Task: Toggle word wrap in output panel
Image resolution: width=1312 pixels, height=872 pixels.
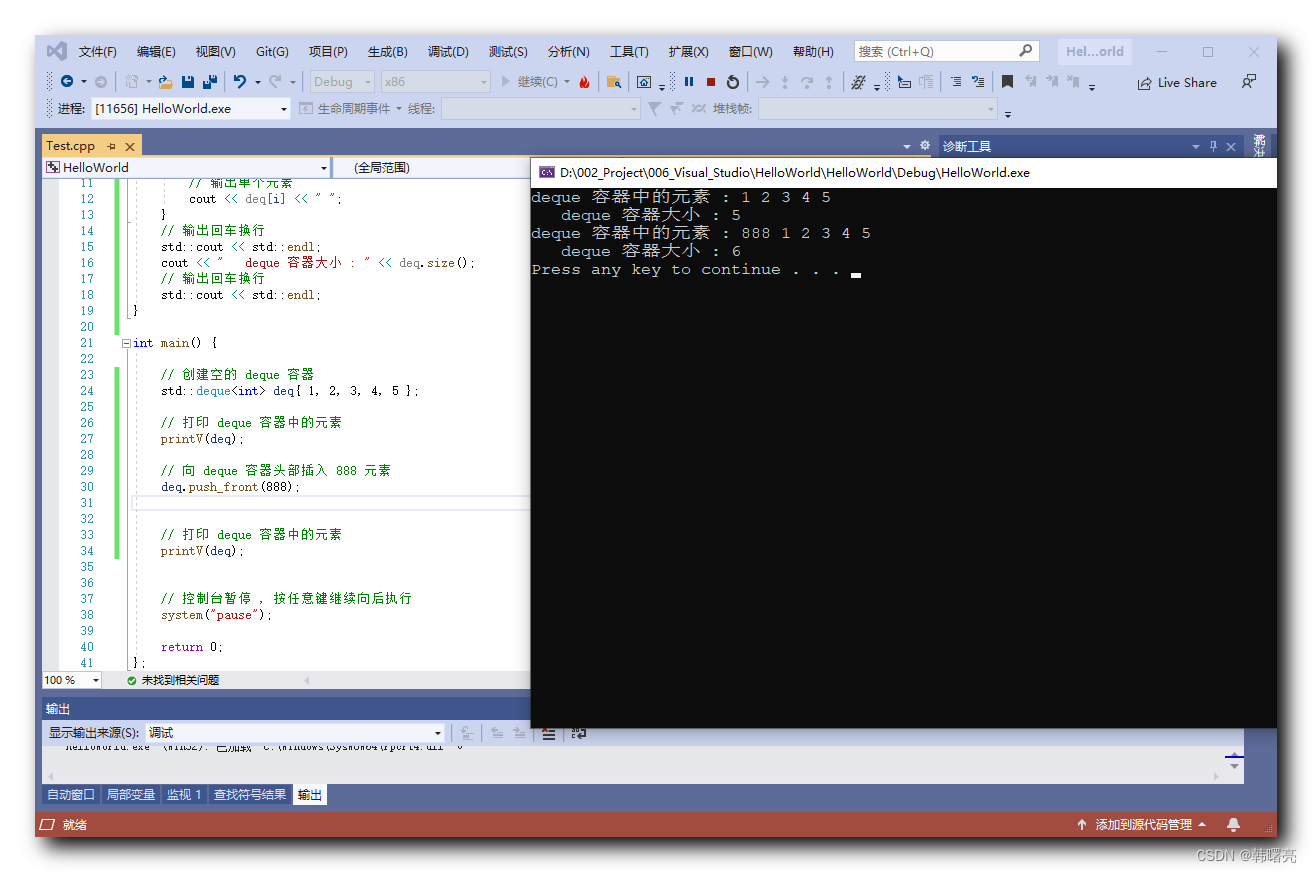Action: [x=579, y=733]
